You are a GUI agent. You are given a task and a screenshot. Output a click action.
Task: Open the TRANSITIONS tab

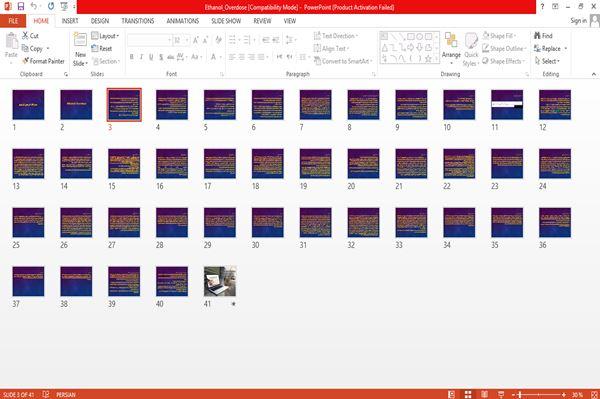click(138, 21)
